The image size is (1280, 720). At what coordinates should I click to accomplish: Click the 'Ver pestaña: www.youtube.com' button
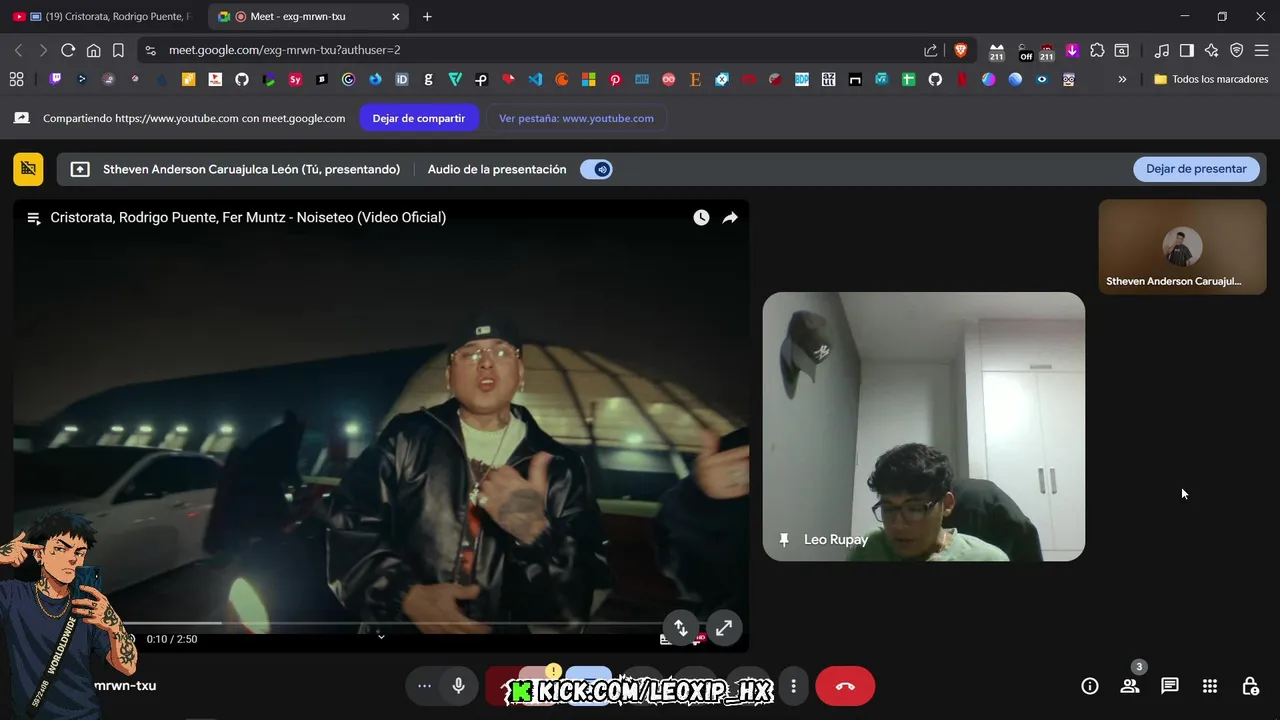576,118
